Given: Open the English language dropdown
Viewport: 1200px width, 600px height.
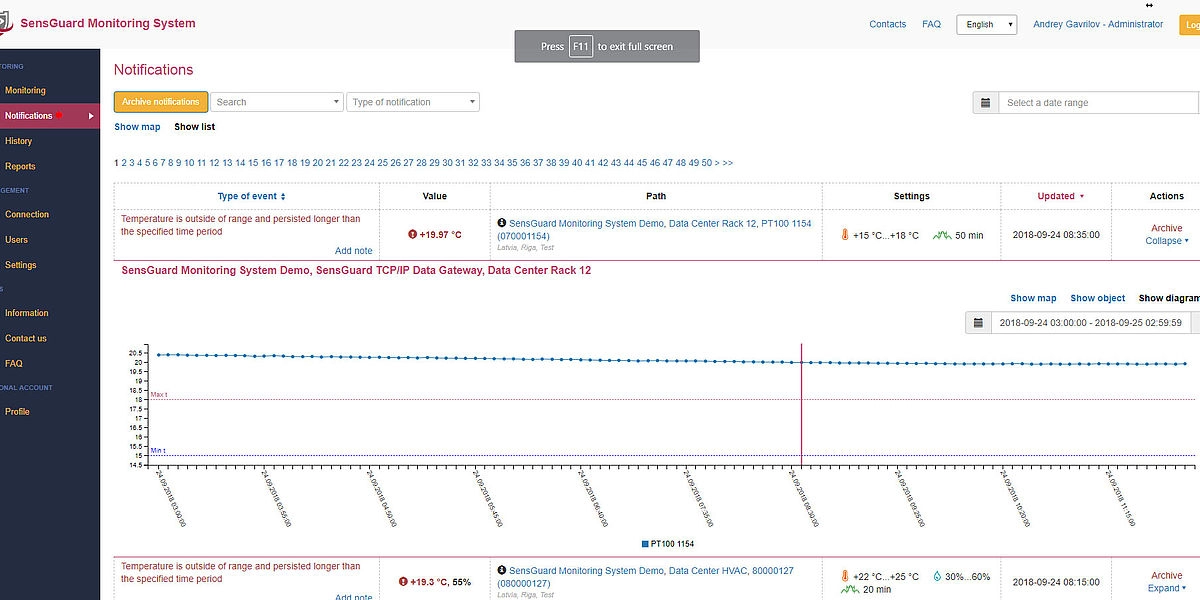Looking at the screenshot, I should tap(986, 24).
